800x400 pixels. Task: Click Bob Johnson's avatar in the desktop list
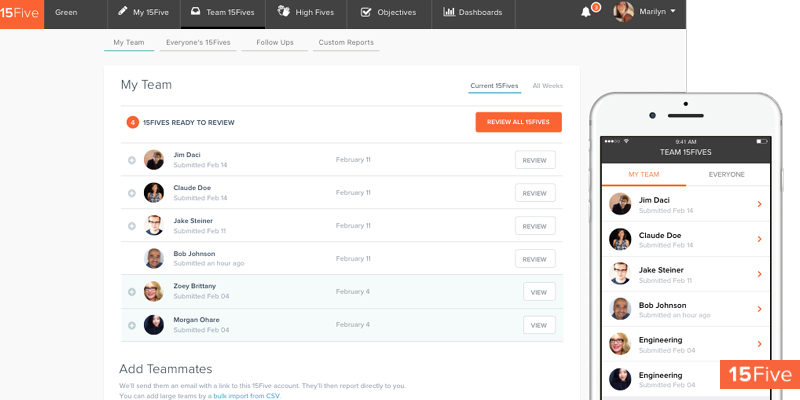pyautogui.click(x=153, y=258)
